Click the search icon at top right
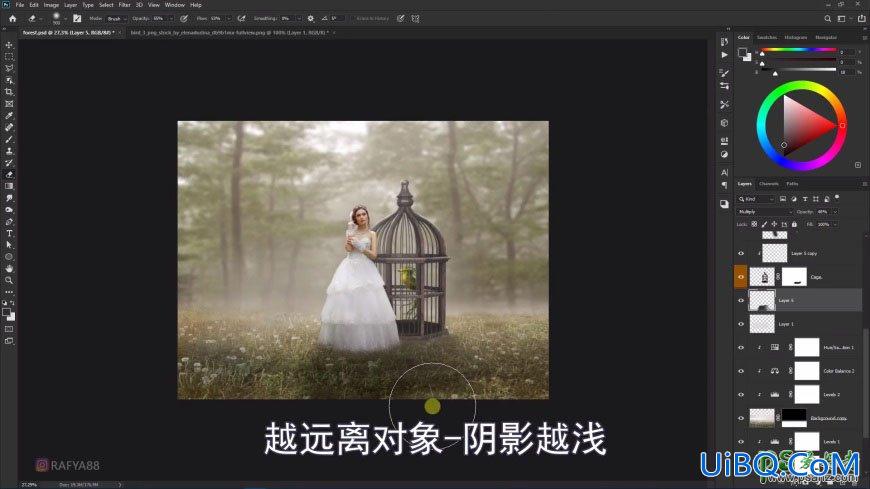870x489 pixels. (827, 18)
